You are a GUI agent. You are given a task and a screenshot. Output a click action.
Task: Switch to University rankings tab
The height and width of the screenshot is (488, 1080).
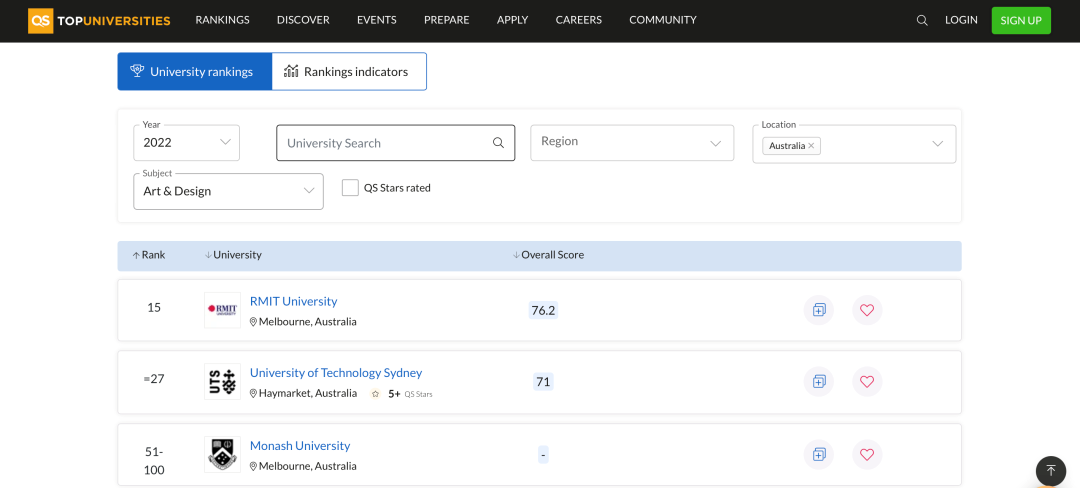point(195,72)
